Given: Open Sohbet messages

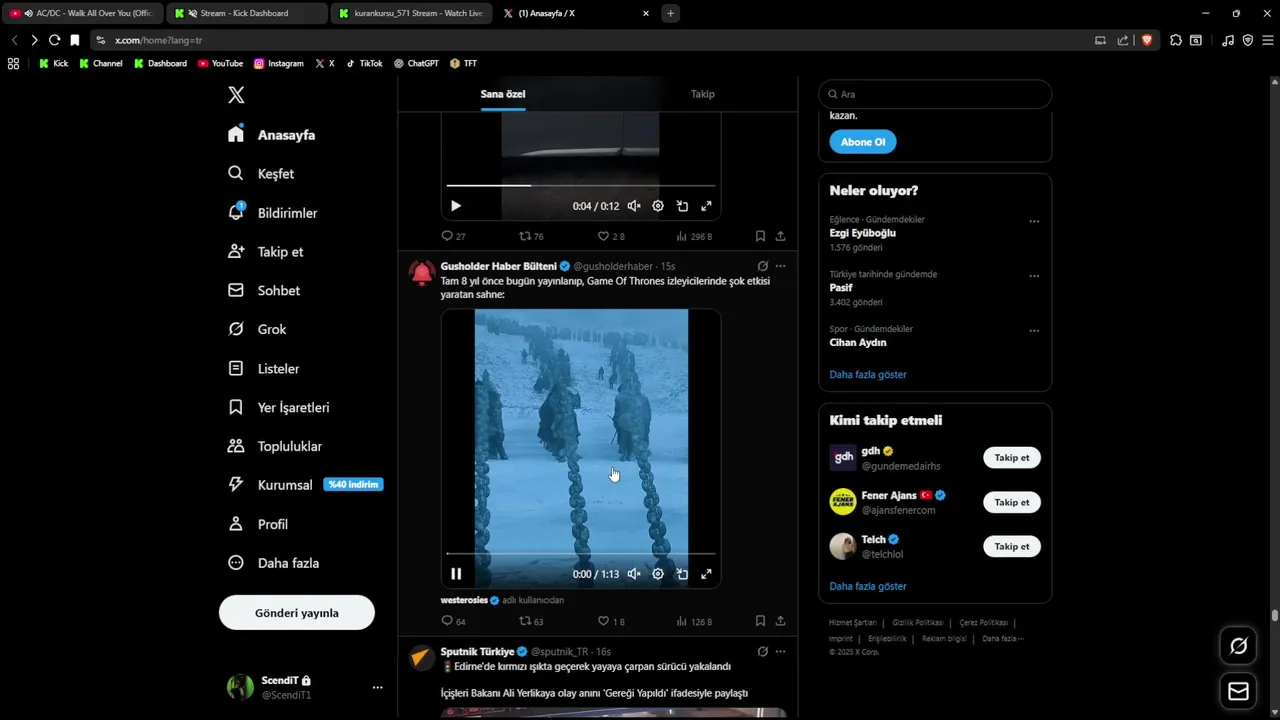Looking at the screenshot, I should (264, 291).
